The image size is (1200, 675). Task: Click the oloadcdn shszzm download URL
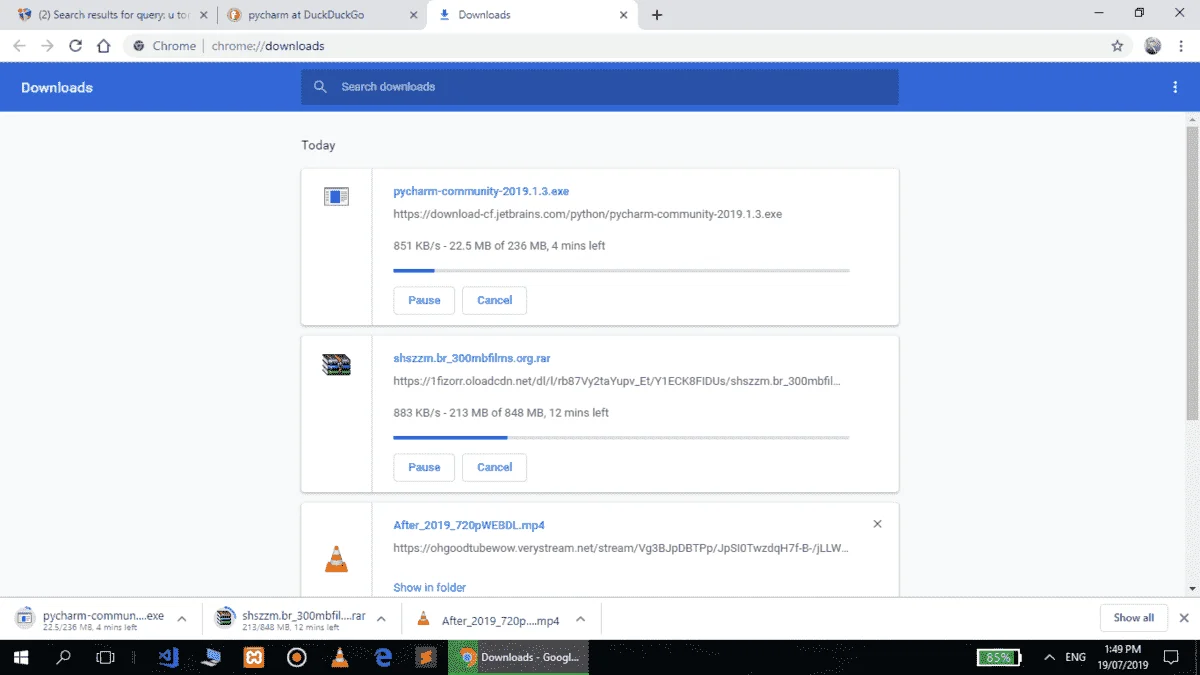tap(617, 381)
